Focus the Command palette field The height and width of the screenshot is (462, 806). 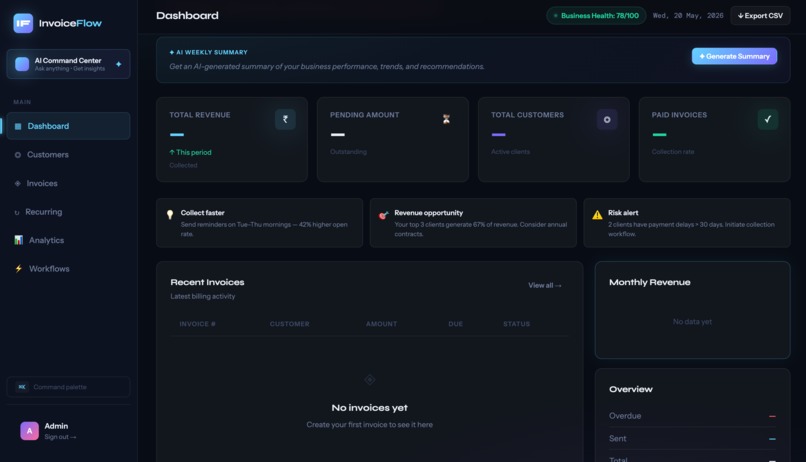[68, 387]
